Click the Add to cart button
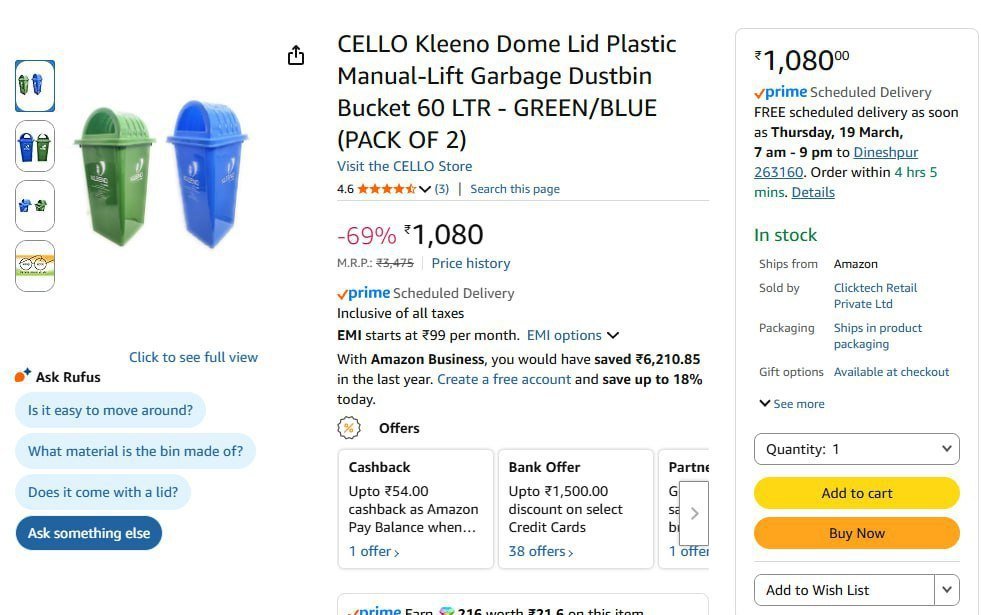The width and height of the screenshot is (981, 615). [x=856, y=493]
